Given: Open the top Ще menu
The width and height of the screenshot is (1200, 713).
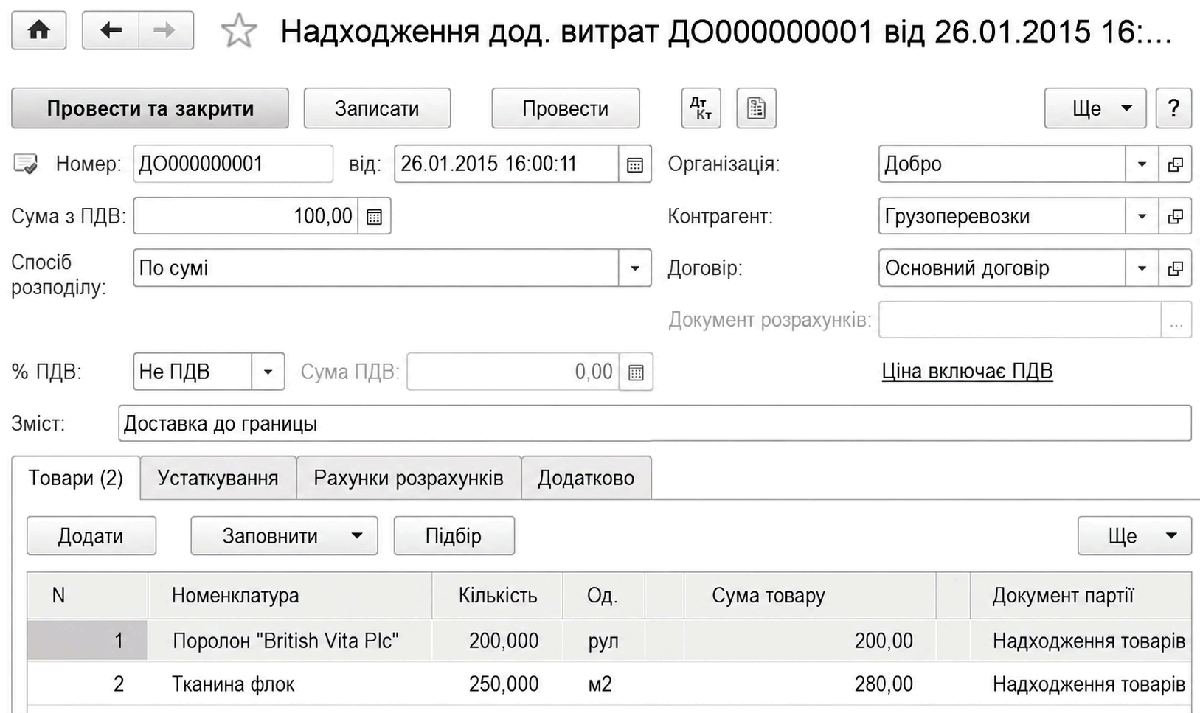Looking at the screenshot, I should 1095,109.
